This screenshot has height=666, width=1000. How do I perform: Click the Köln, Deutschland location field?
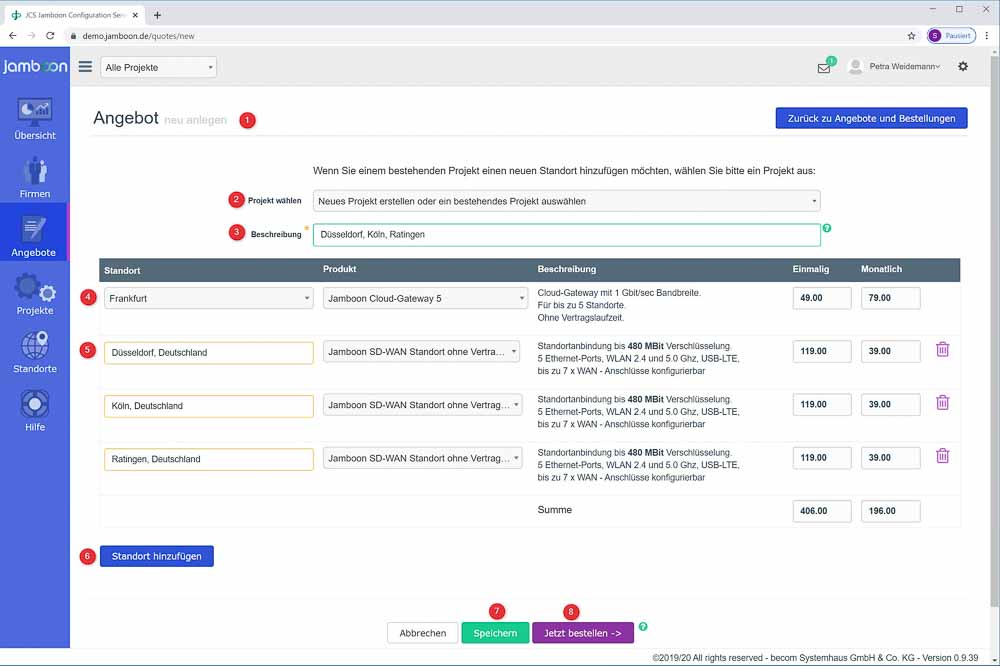209,406
